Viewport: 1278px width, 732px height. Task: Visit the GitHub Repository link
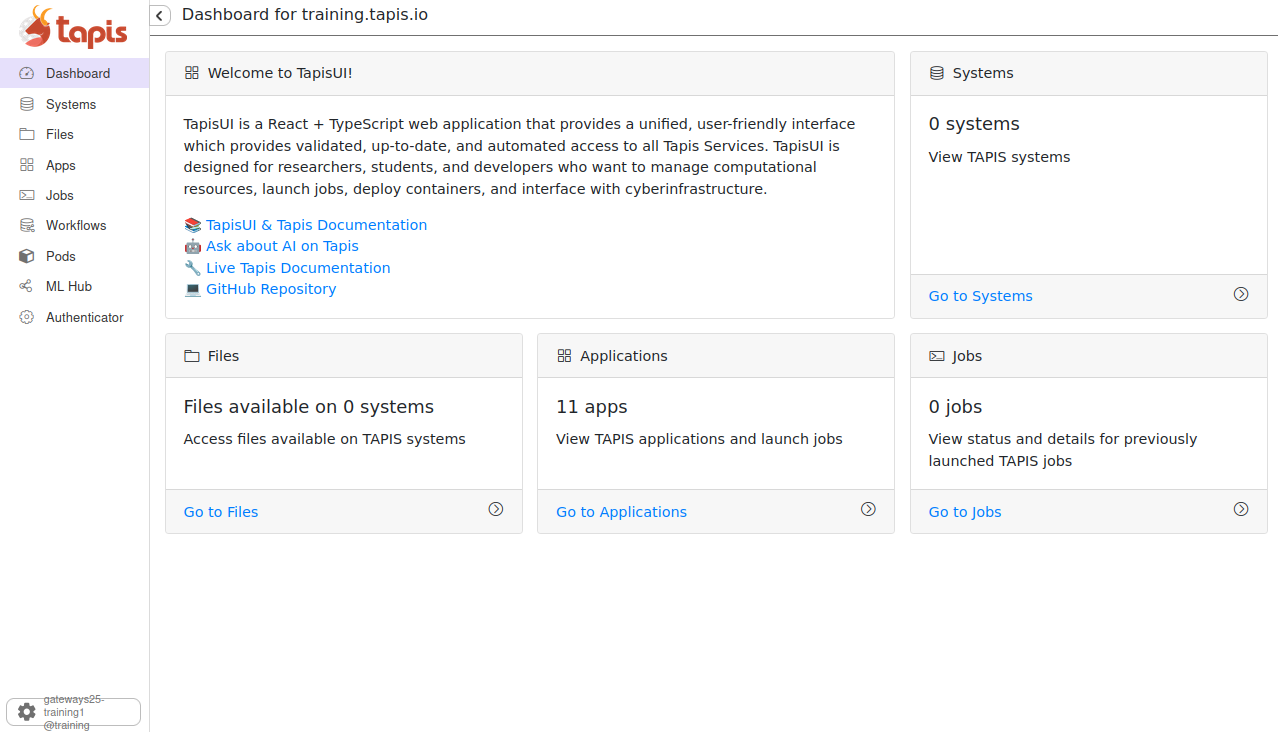(271, 289)
